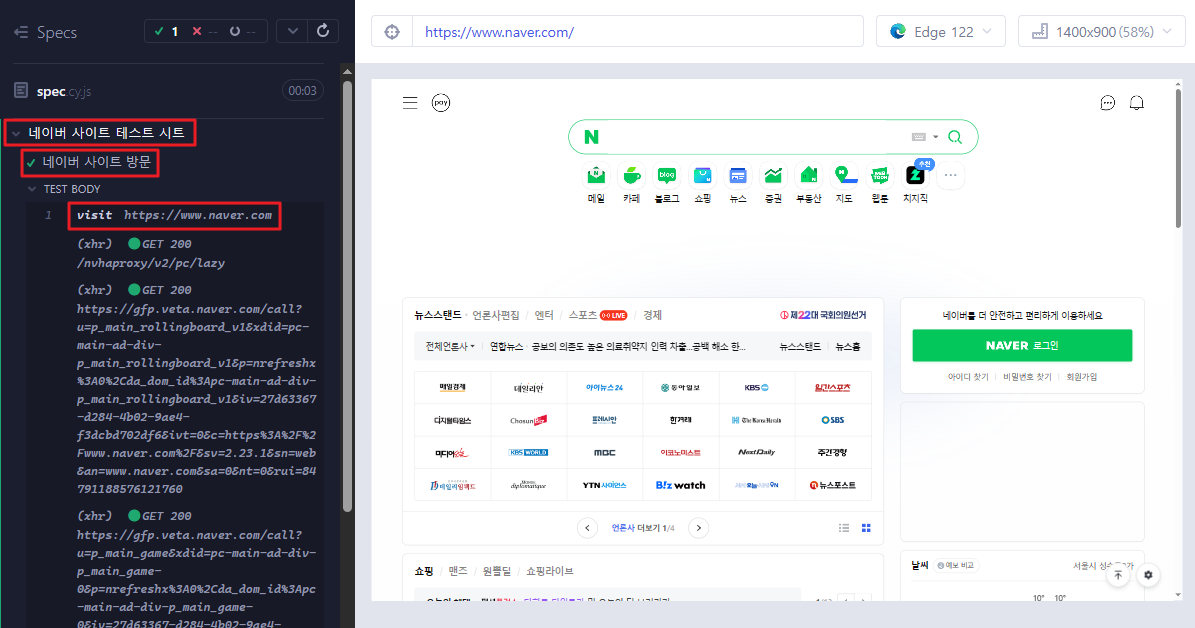This screenshot has width=1195, height=628.
Task: Open the 부동산 shortcut icon
Action: [809, 176]
